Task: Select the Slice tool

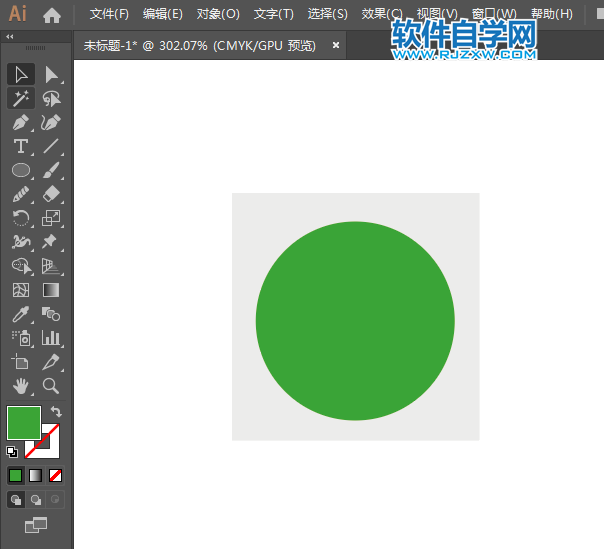Action: click(x=51, y=362)
